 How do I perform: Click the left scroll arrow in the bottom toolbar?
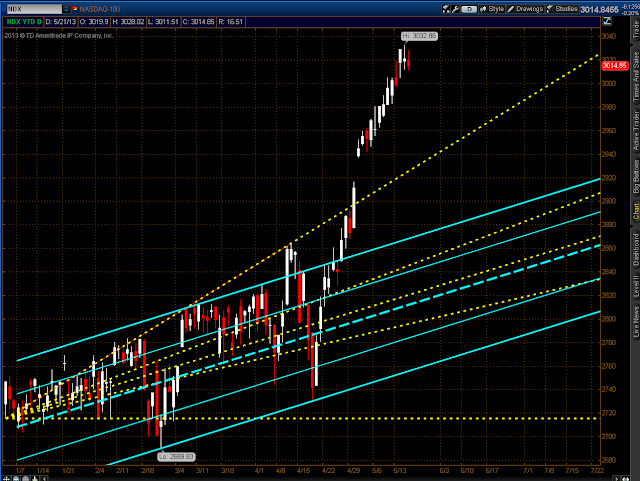44,479
